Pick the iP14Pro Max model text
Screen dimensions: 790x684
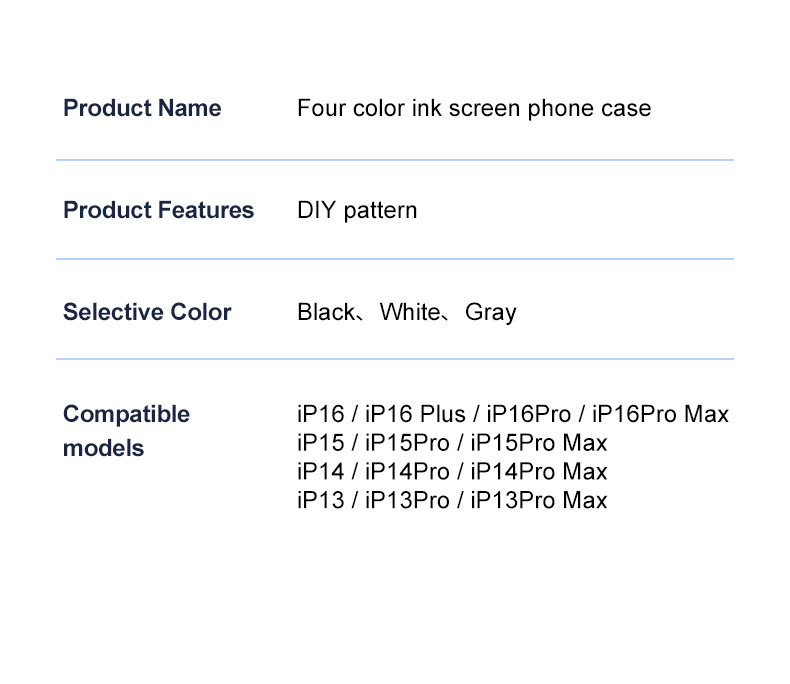tap(539, 471)
